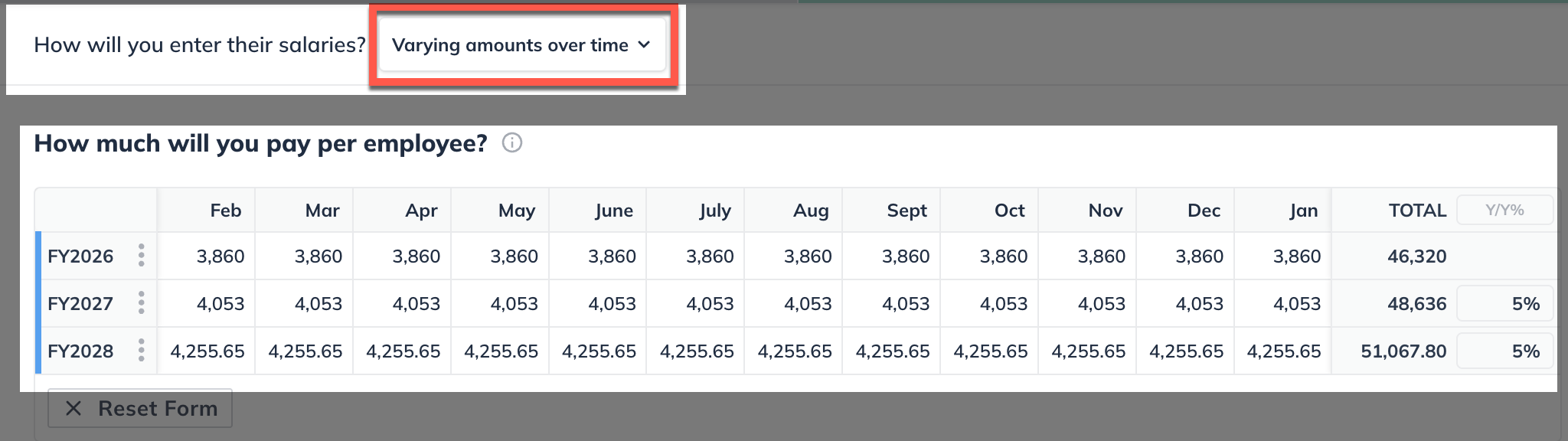Click the Sept column header
Screen dimensions: 1568x441
click(x=906, y=211)
